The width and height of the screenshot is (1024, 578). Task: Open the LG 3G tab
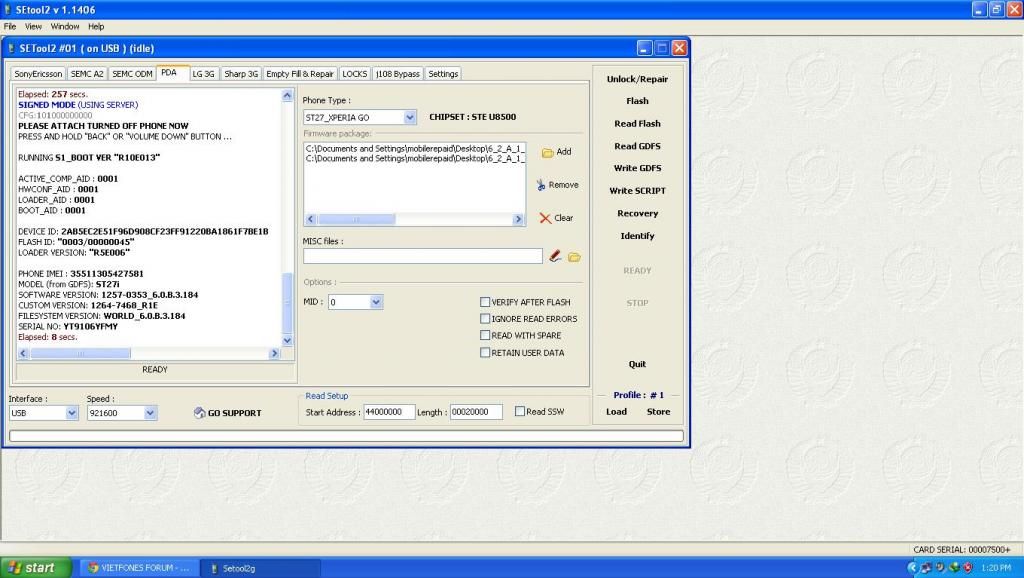pyautogui.click(x=204, y=74)
